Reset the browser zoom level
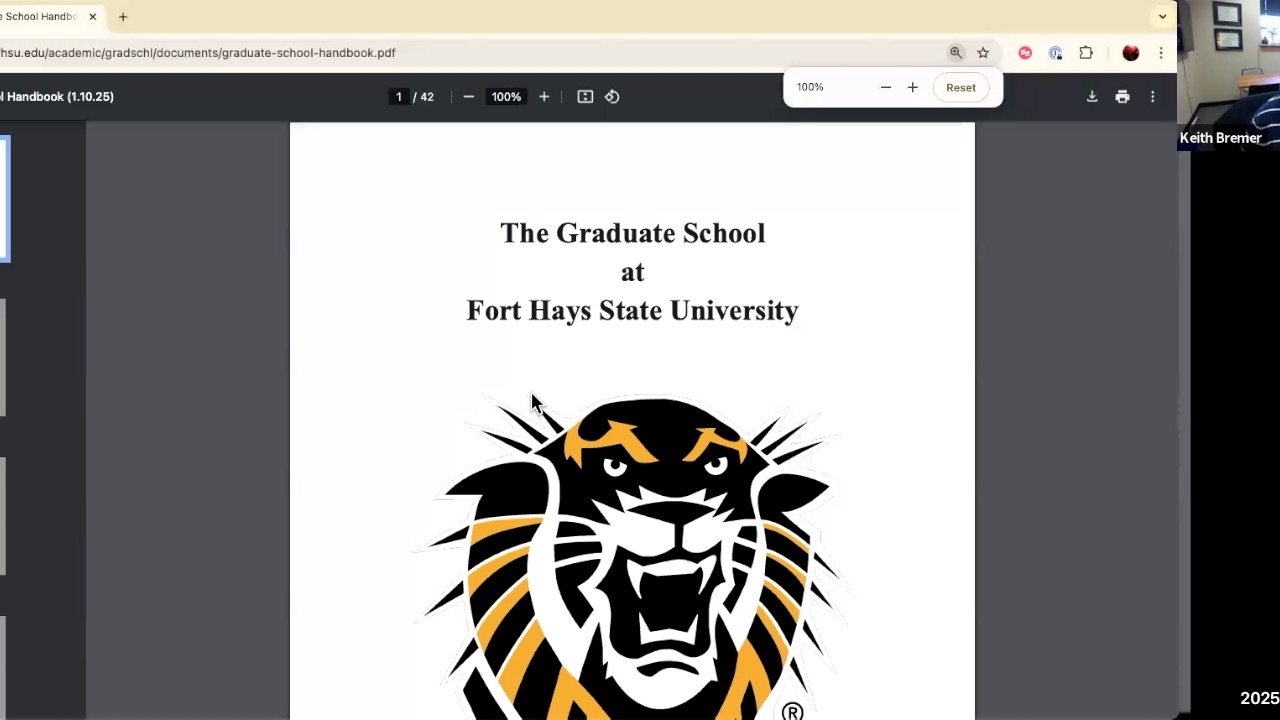The image size is (1280, 720). pos(961,88)
